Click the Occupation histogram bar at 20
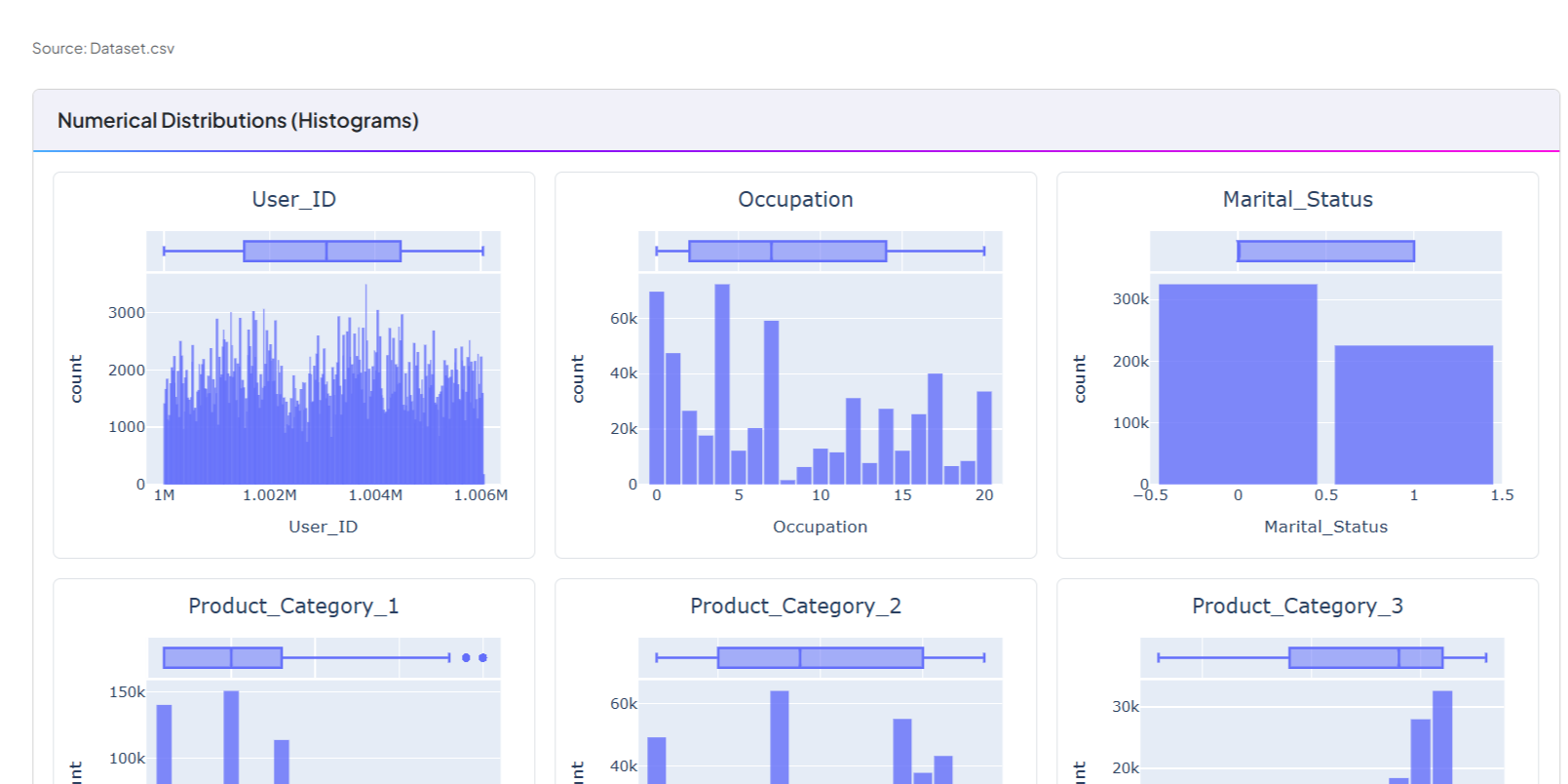Viewport: 1568px width, 784px height. click(x=984, y=438)
